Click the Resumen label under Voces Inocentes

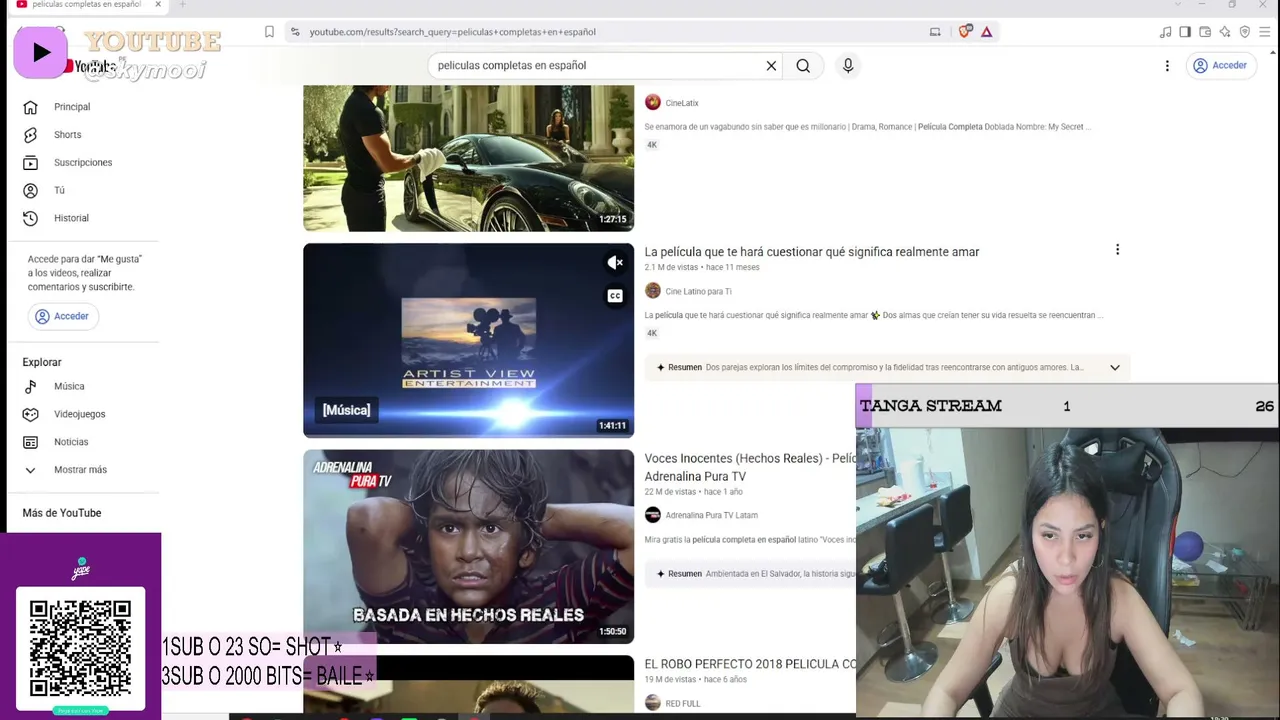[x=685, y=574]
